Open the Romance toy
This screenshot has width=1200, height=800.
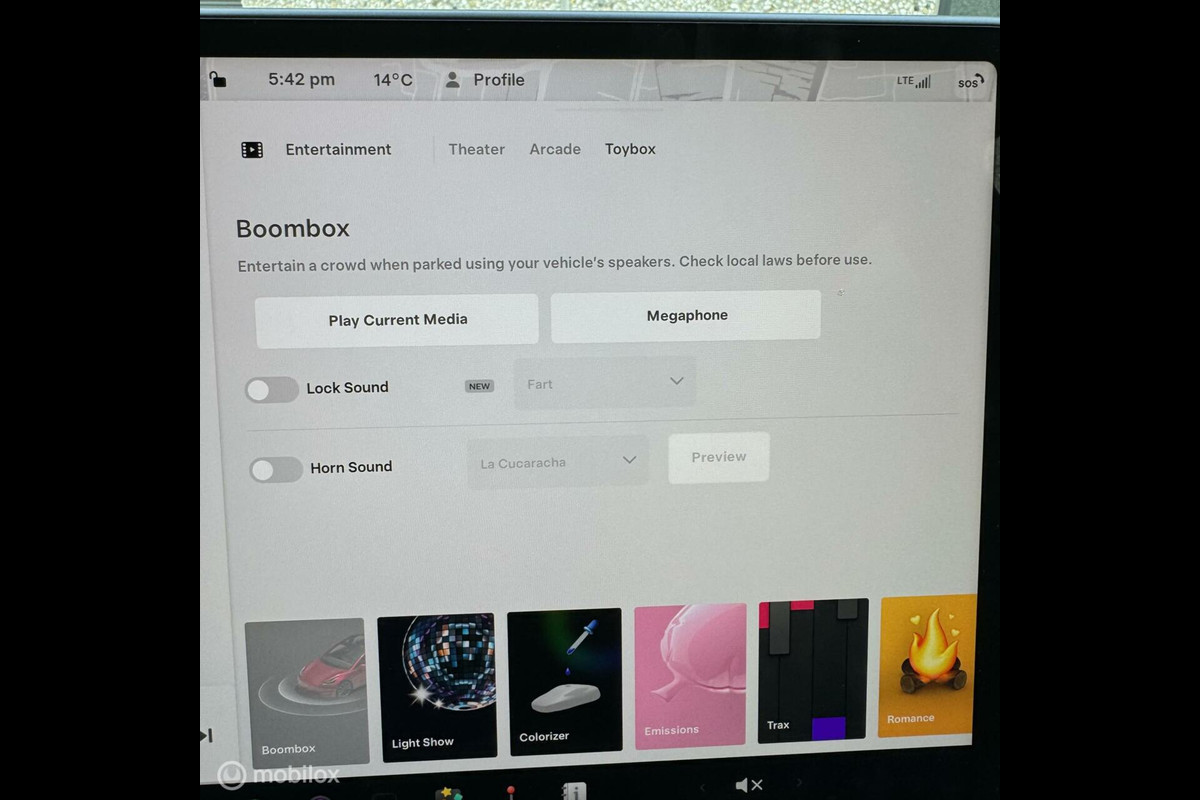tap(927, 665)
